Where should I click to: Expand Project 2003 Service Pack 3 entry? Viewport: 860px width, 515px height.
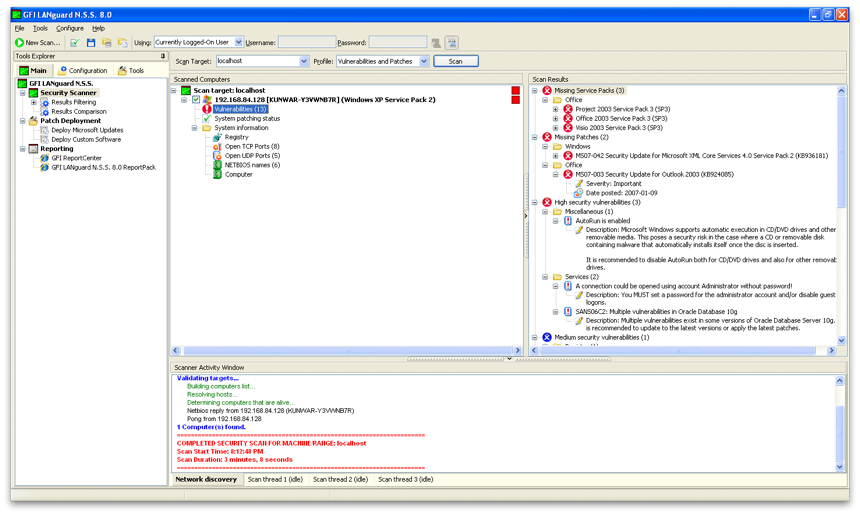click(x=556, y=109)
